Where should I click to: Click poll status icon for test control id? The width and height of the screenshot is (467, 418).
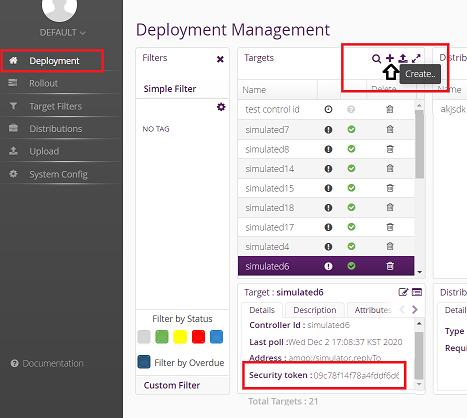[x=328, y=109]
